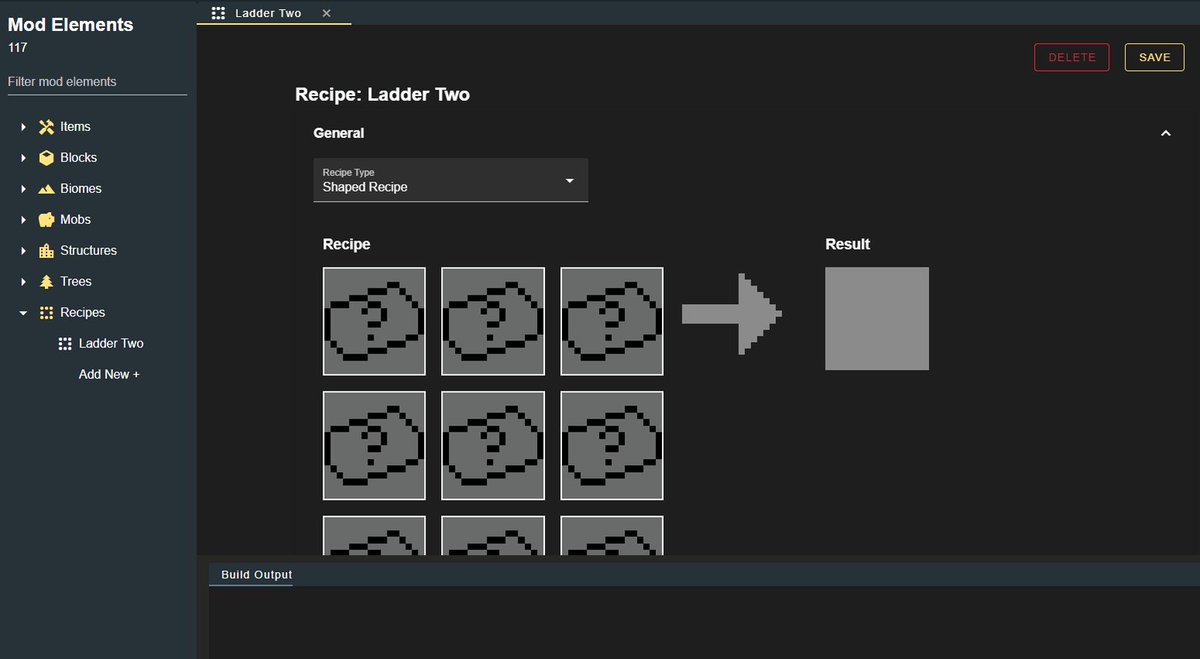Click the Trees category label

pos(76,282)
